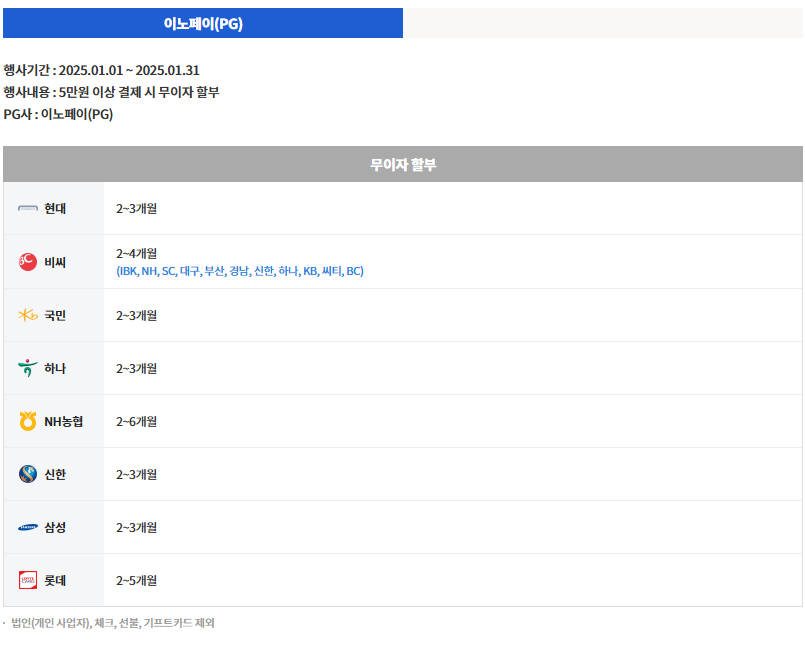The width and height of the screenshot is (805, 646).
Task: Click the yellow NH Nonghyup logo
Action: pos(28,421)
